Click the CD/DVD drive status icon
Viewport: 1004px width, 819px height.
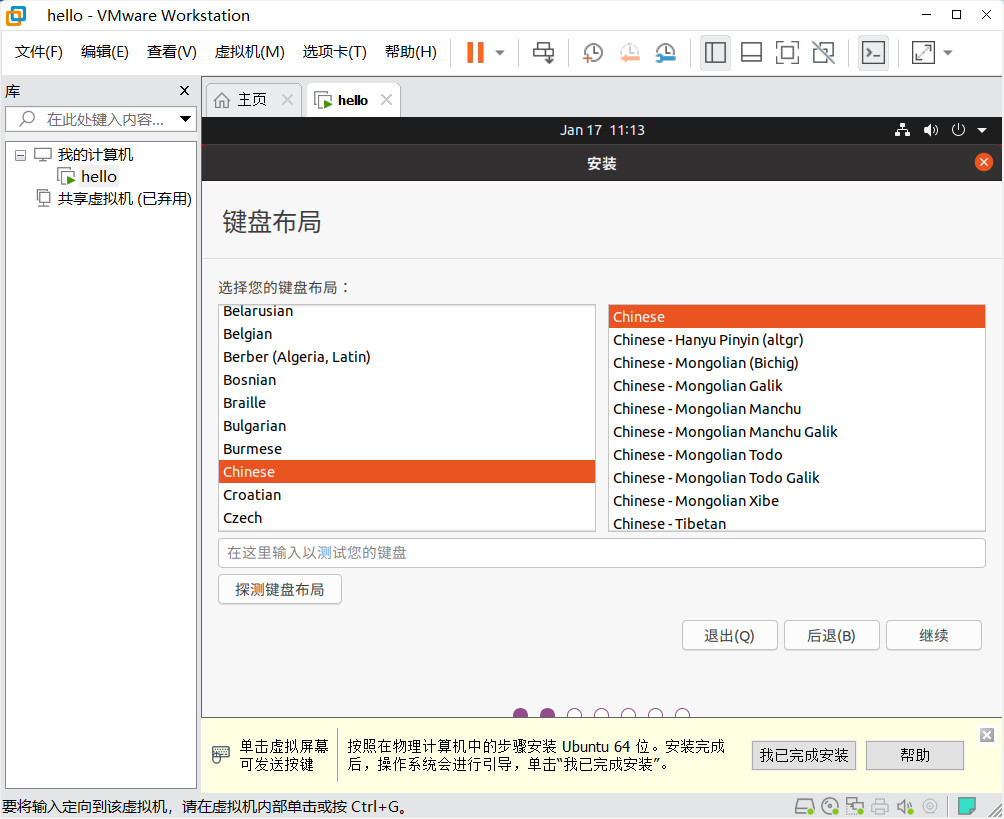click(x=830, y=806)
